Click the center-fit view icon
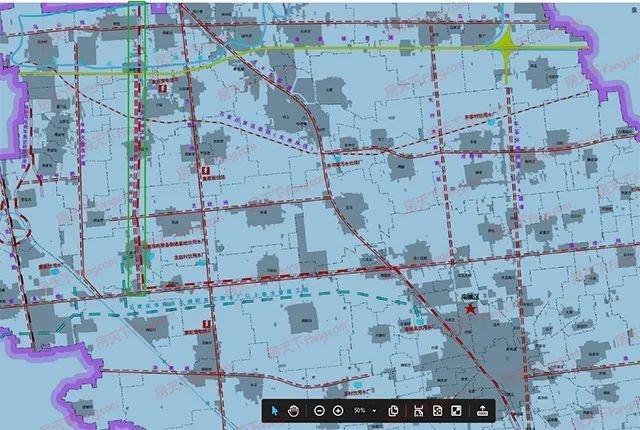The width and height of the screenshot is (640, 430). pyautogui.click(x=437, y=411)
